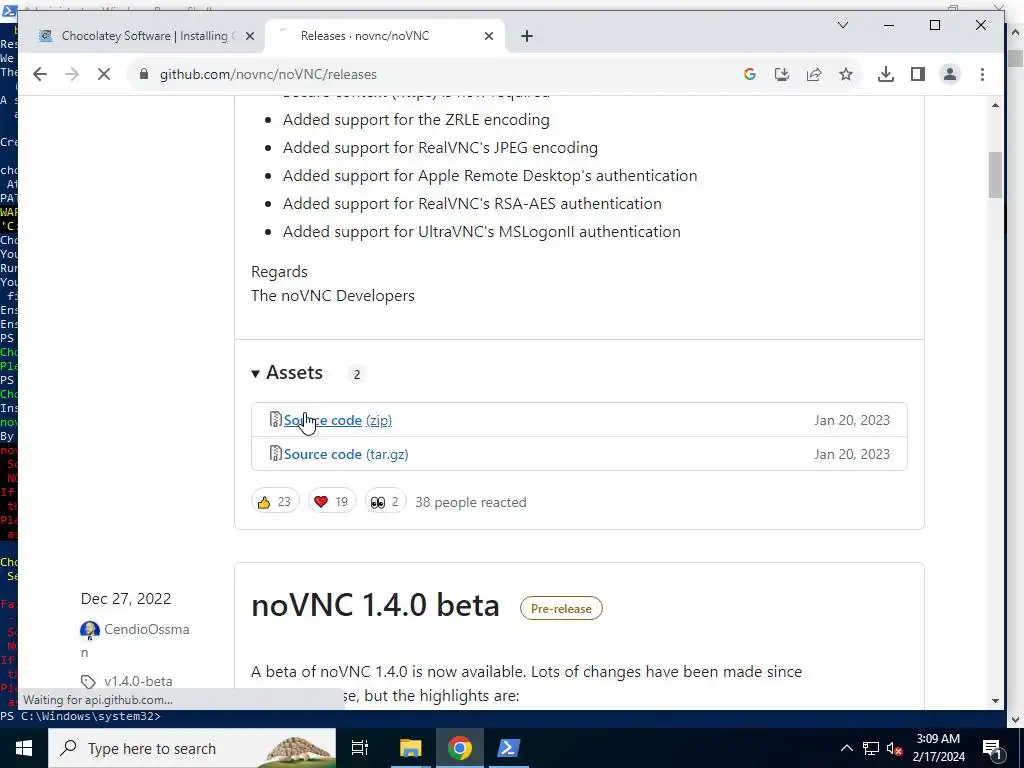Image resolution: width=1024 pixels, height=768 pixels.
Task: Open CendioOssman avatar picture
Action: (x=89, y=630)
